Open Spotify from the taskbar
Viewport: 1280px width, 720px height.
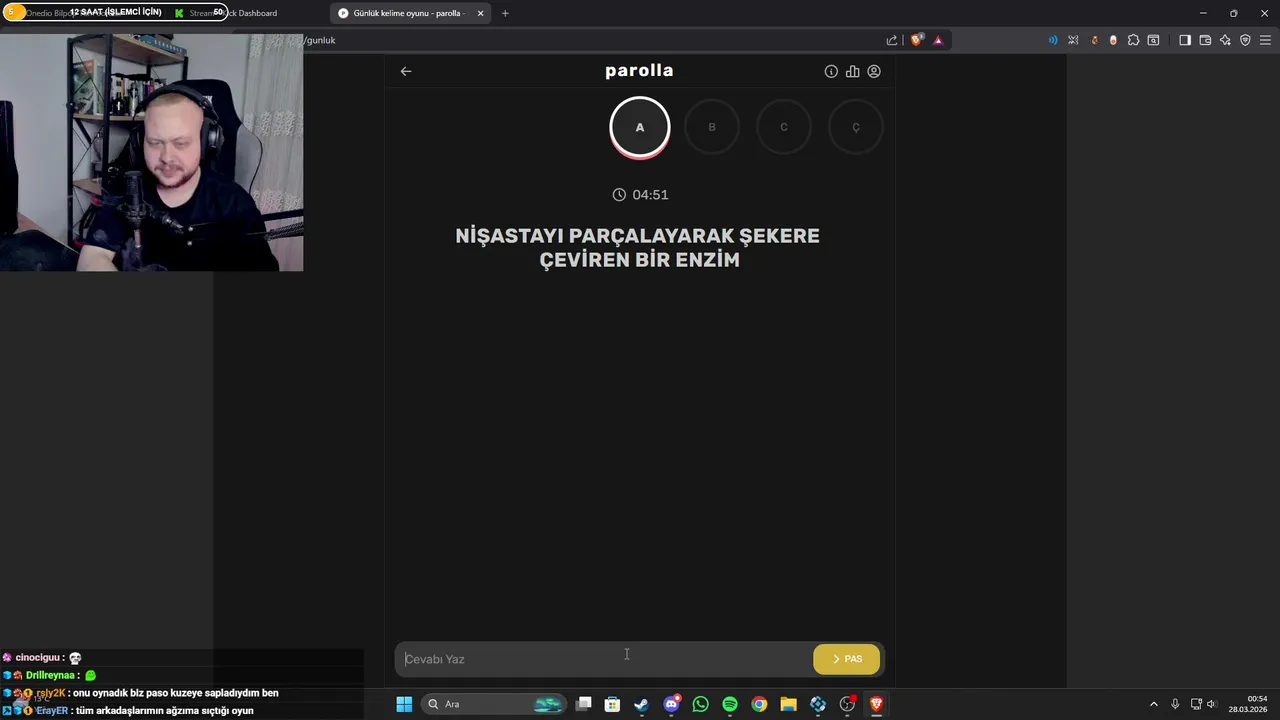pos(730,704)
